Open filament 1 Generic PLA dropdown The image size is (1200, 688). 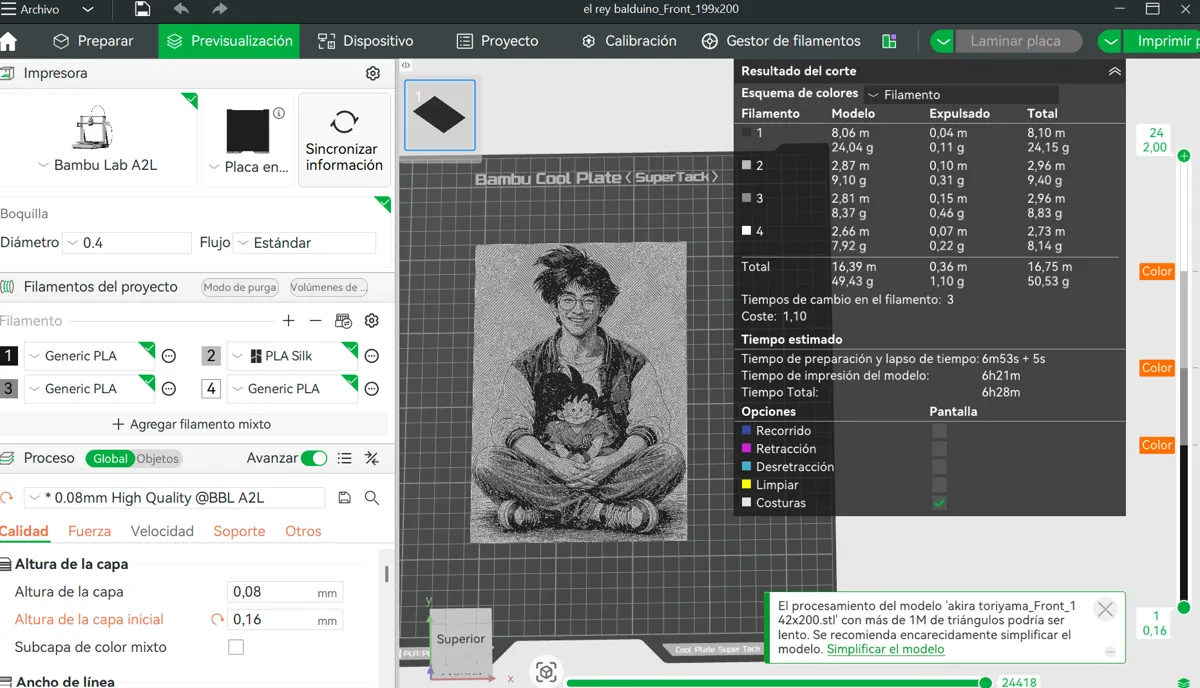(89, 356)
